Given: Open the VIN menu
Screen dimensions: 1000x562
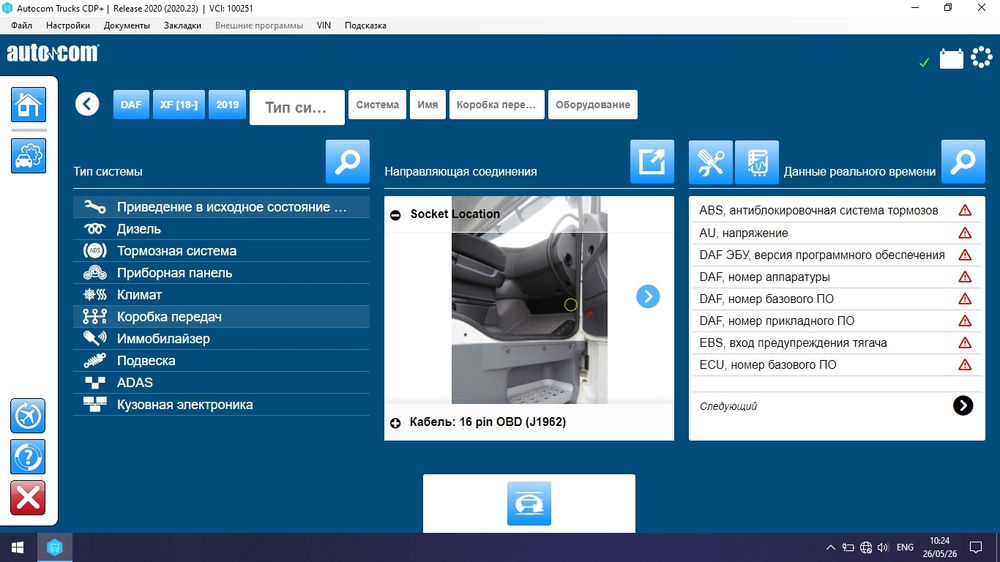Looking at the screenshot, I should tap(324, 26).
